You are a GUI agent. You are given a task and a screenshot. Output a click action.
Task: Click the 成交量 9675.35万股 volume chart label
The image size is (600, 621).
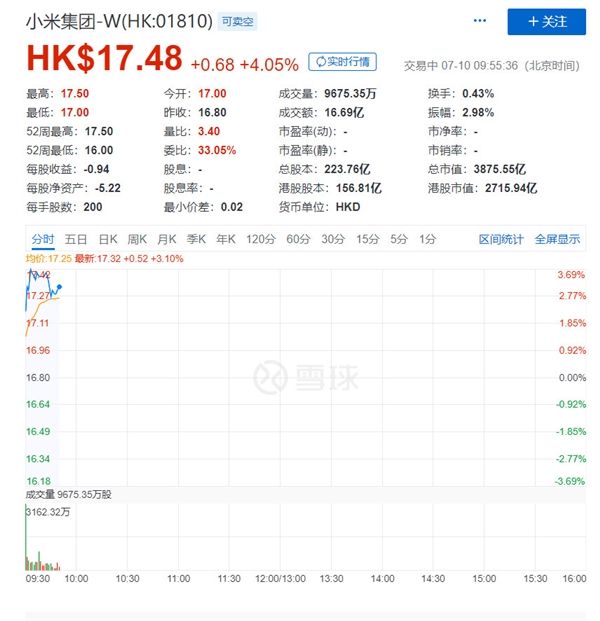point(69,495)
